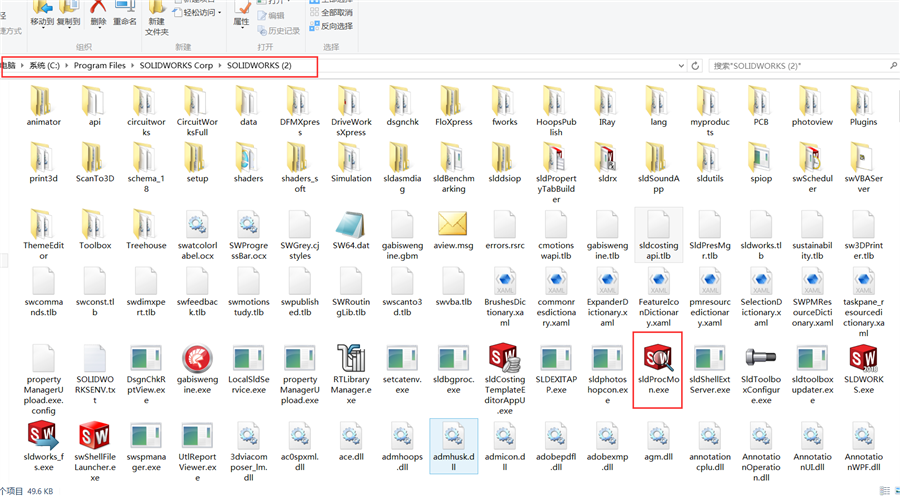Image resolution: width=900 pixels, height=497 pixels.
Task: Go to SOLIDWORKS Corp in the breadcrumb
Action: (176, 65)
